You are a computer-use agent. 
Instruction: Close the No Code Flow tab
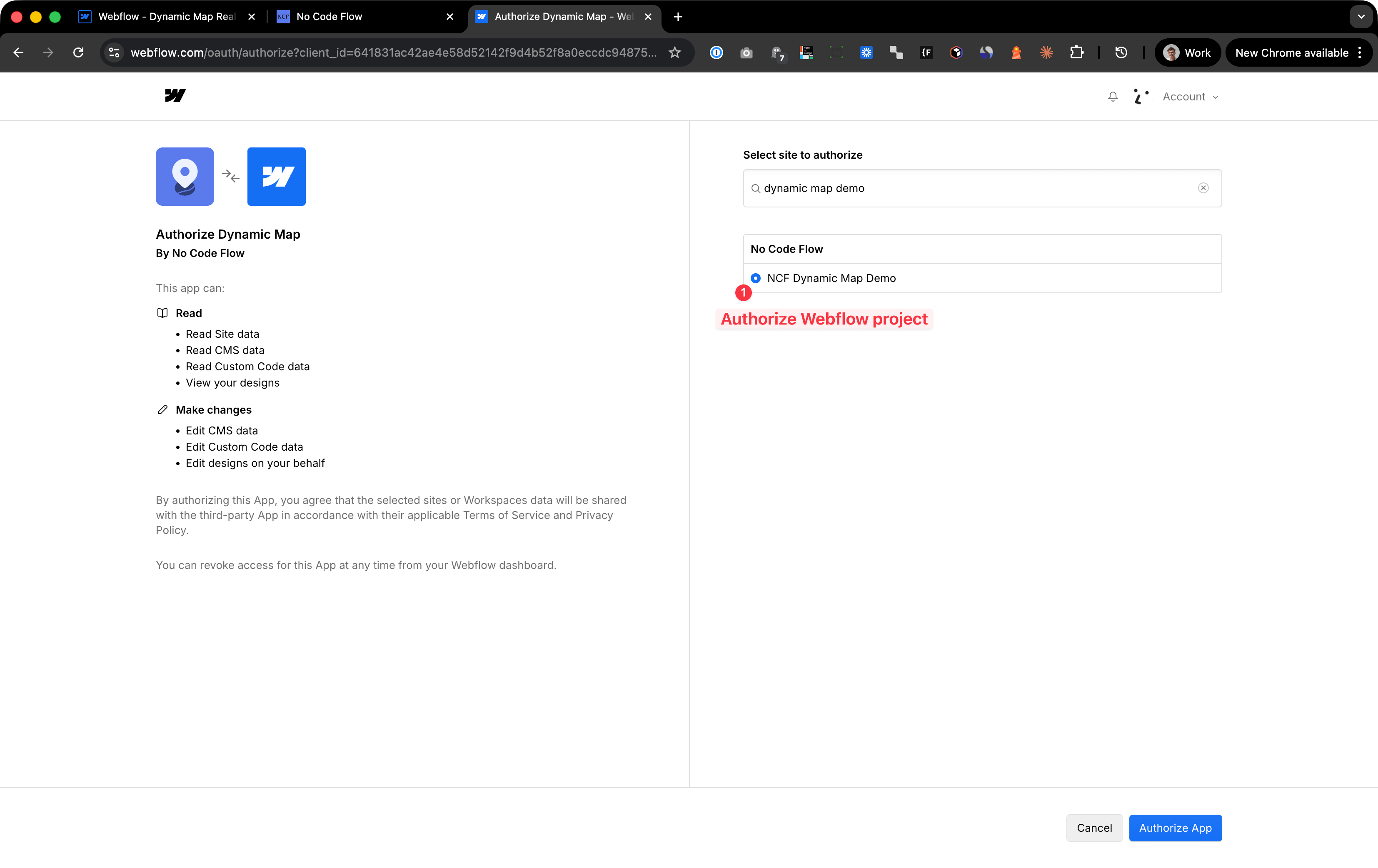[x=450, y=17]
